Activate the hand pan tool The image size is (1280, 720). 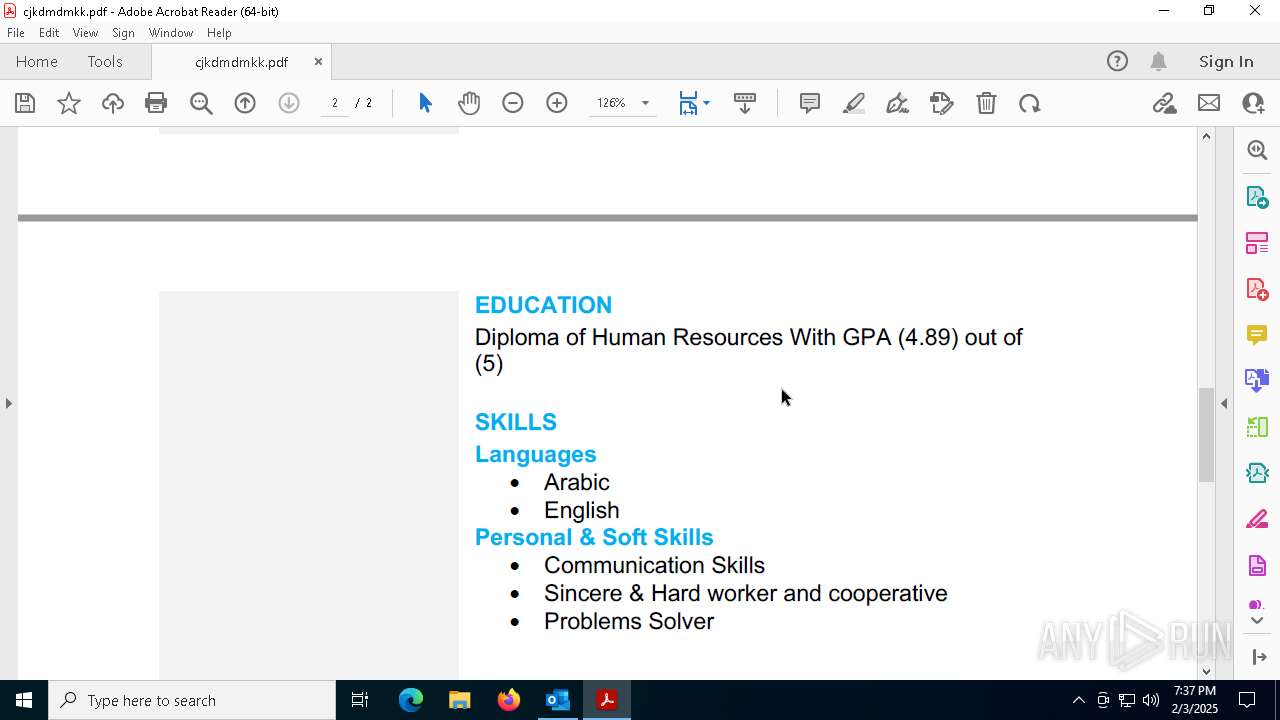coord(469,103)
